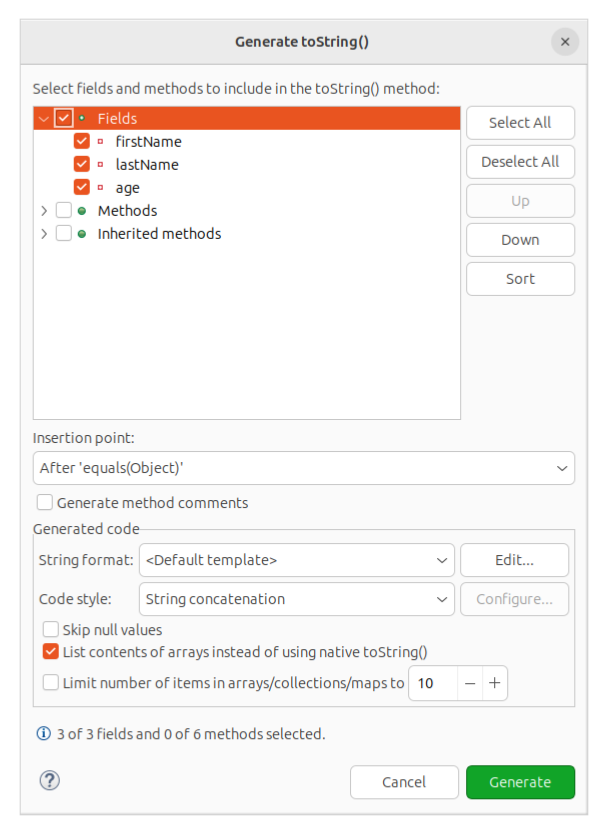Enable Generate method comments

point(45,503)
